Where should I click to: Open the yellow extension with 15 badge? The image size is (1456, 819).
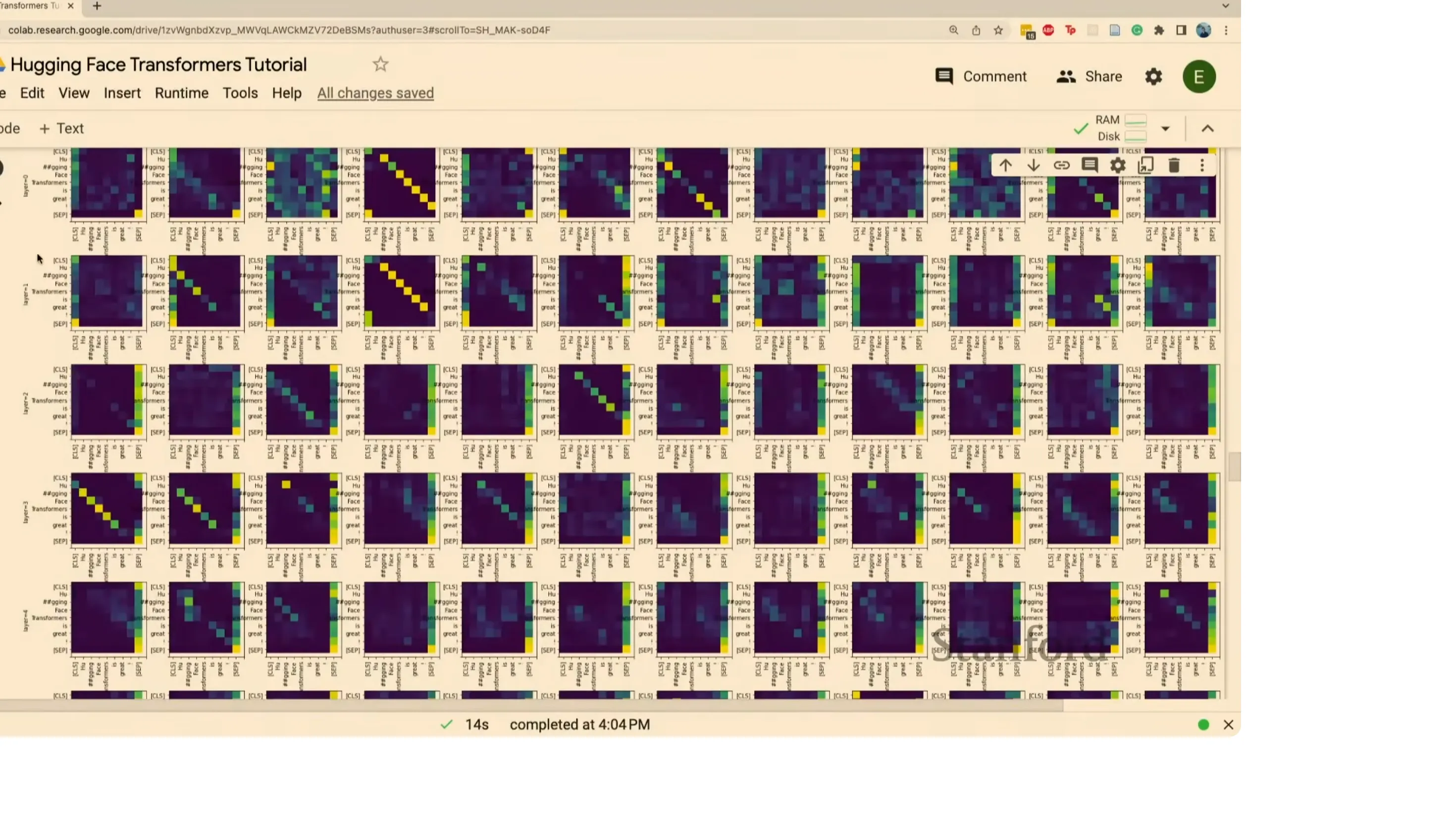[x=1027, y=31]
